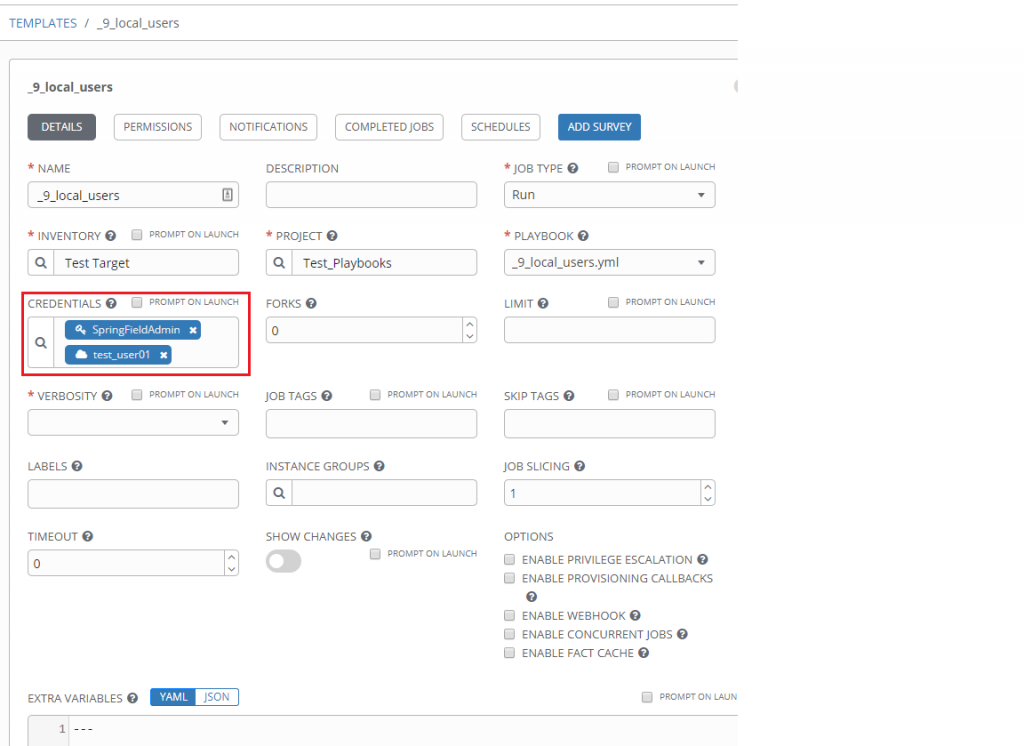Enable Privilege Escalation checkbox
The width and height of the screenshot is (1024, 746).
click(x=509, y=559)
